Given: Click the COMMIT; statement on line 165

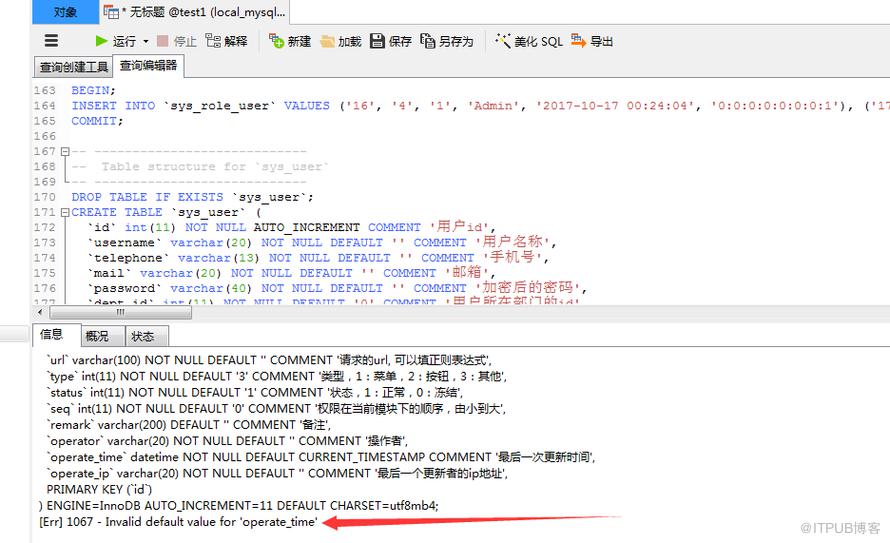Looking at the screenshot, I should click(x=97, y=121).
